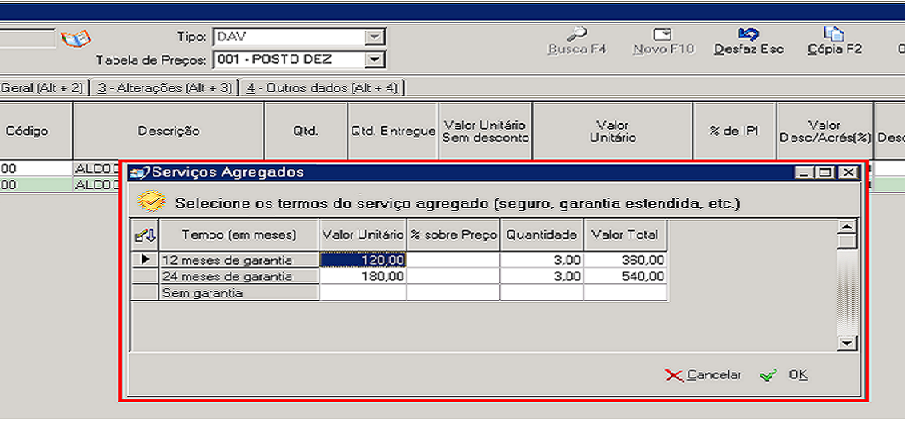Click the % sobre Preço column header
906x421 pixels.
click(x=454, y=235)
